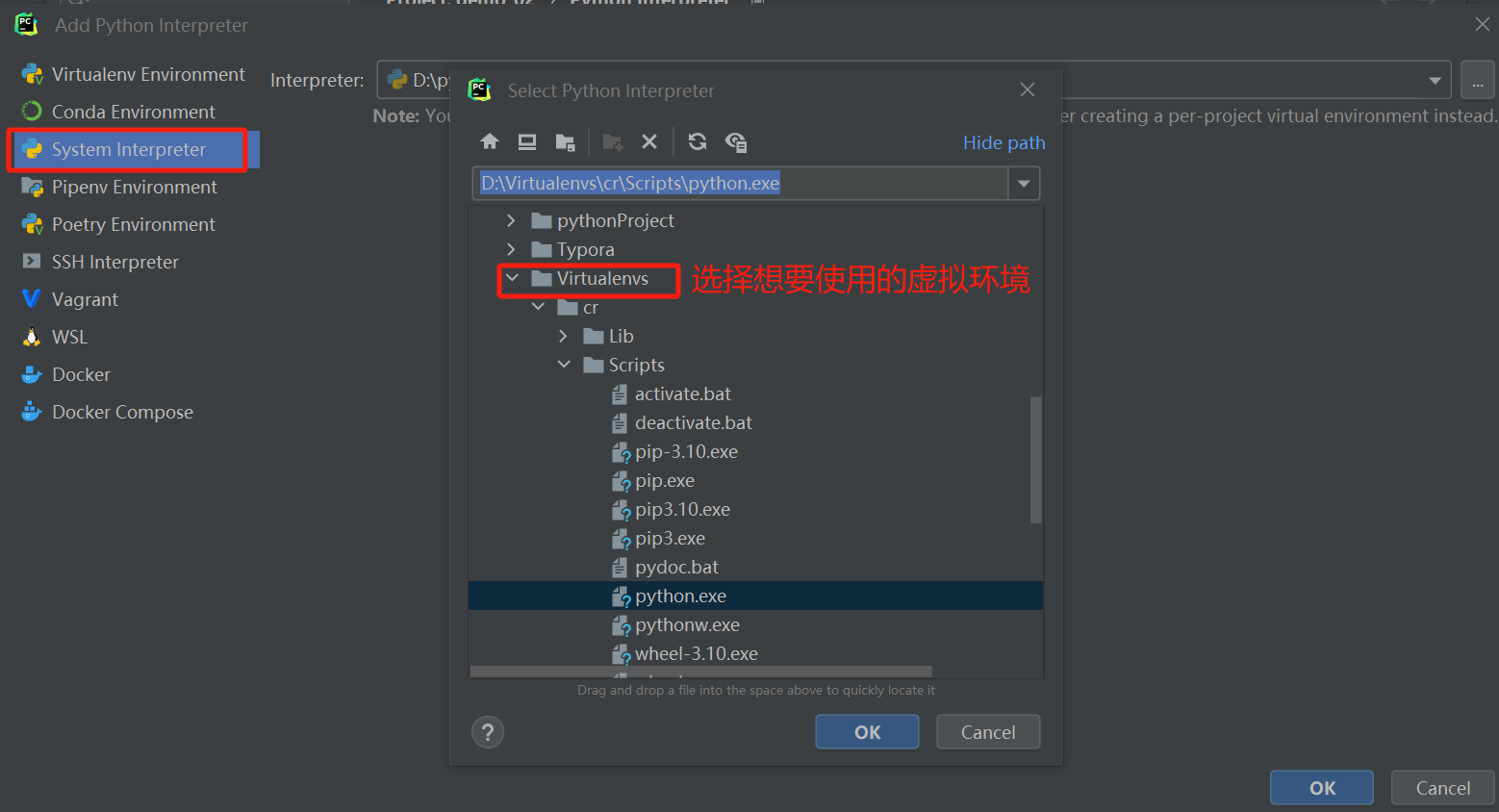The height and width of the screenshot is (812, 1499).
Task: Open the help question mark button
Action: (488, 732)
